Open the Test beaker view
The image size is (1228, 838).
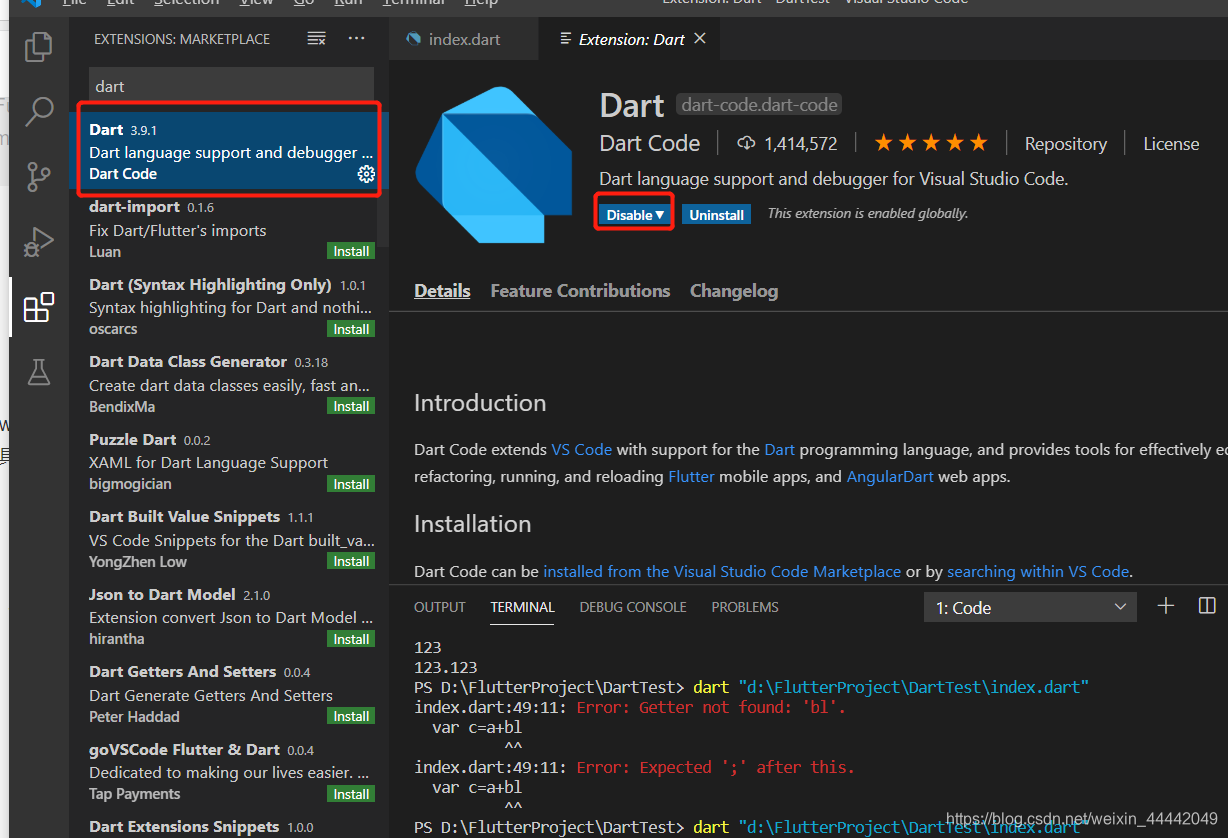pos(39,372)
